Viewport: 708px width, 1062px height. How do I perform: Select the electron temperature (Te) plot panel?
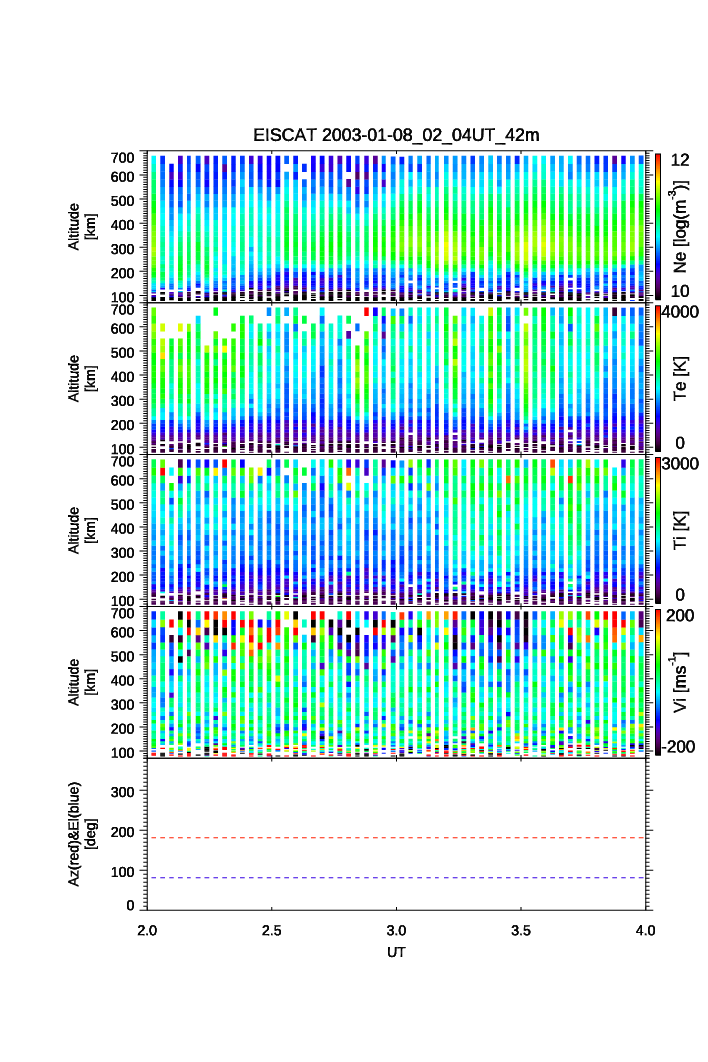point(398,378)
